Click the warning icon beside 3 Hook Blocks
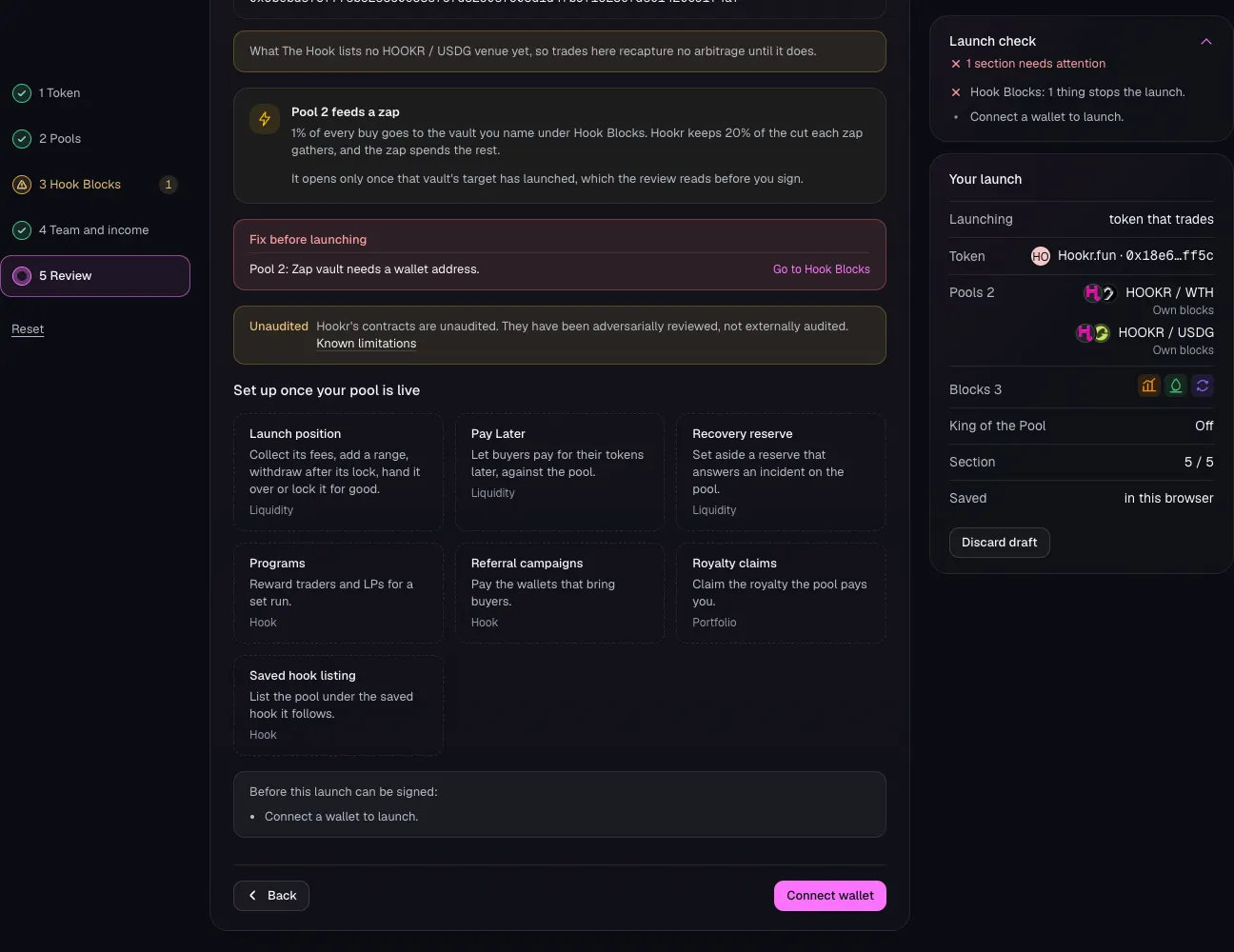1234x952 pixels. coord(22,185)
